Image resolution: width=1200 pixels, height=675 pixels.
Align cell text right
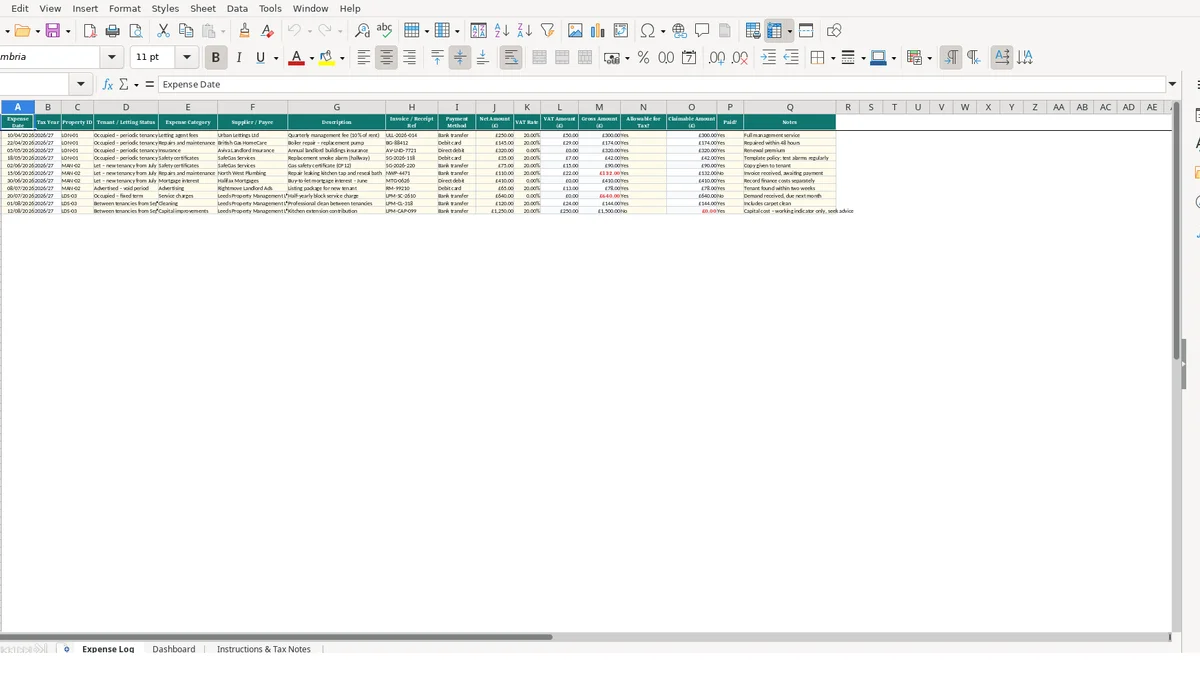pos(409,58)
